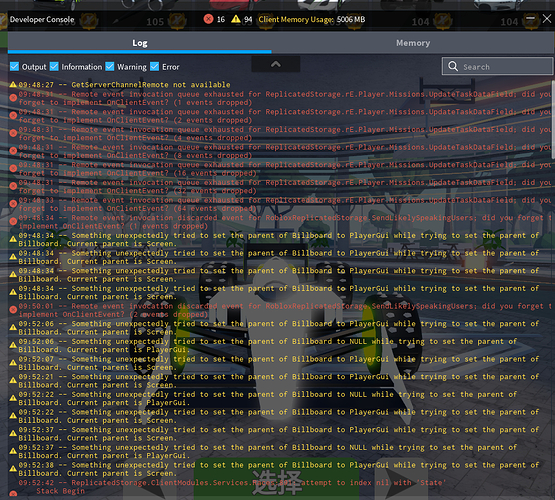Click the error icon of the '(32 events dropped)' entry
The image size is (555, 500).
tap(13, 186)
